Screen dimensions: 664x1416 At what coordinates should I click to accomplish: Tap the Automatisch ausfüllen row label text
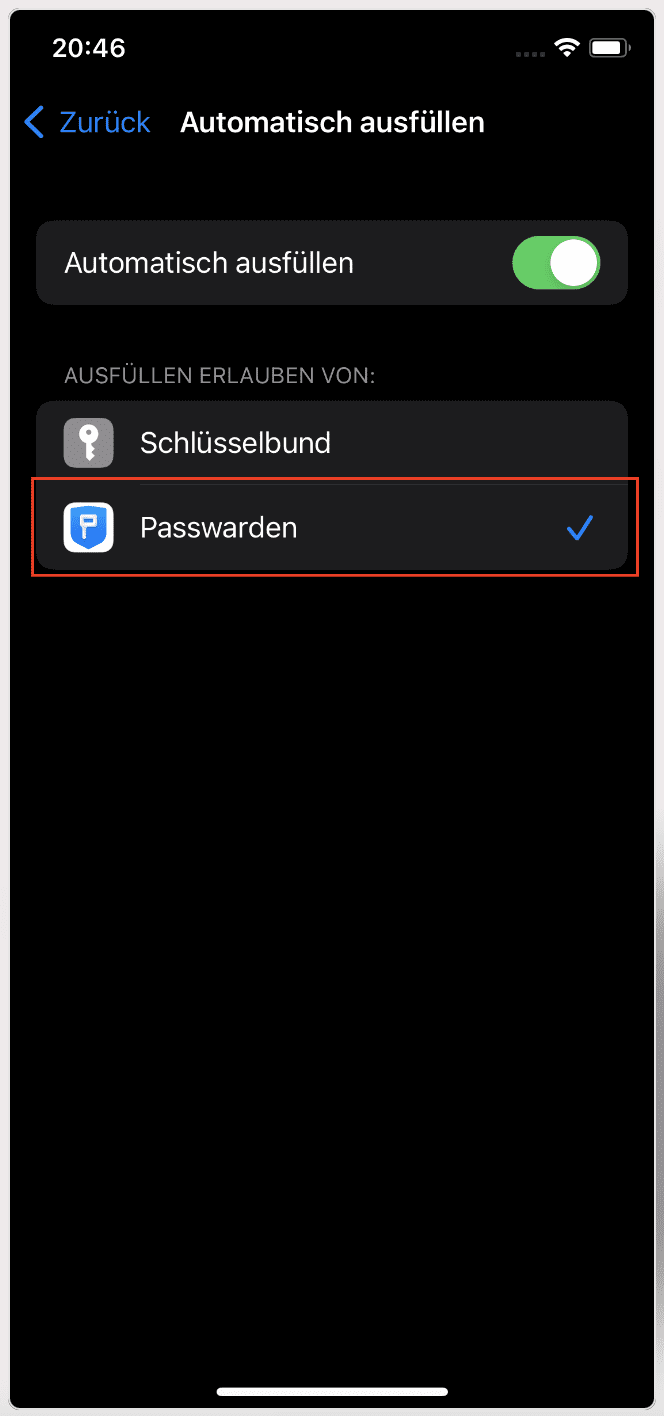(209, 263)
